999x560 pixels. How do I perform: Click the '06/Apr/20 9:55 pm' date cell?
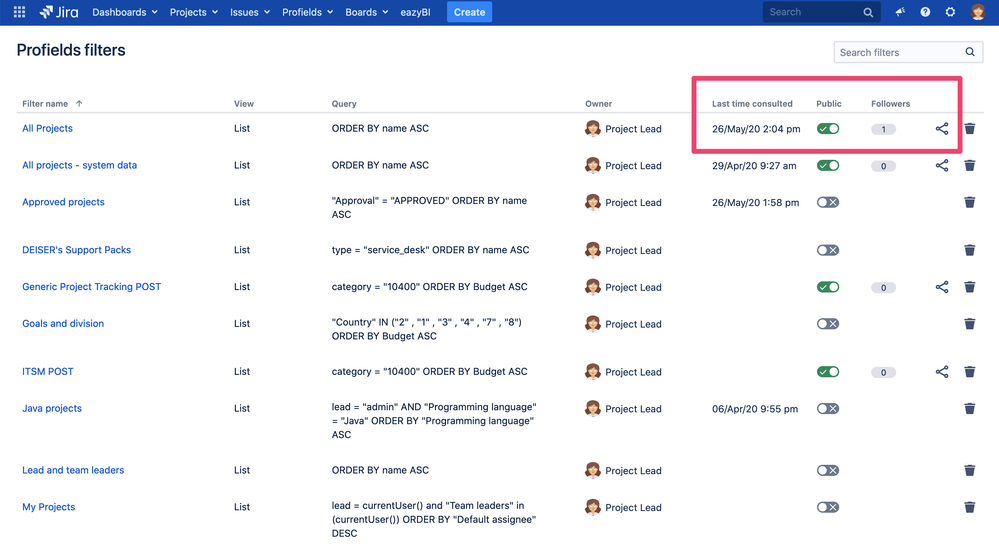pos(755,409)
